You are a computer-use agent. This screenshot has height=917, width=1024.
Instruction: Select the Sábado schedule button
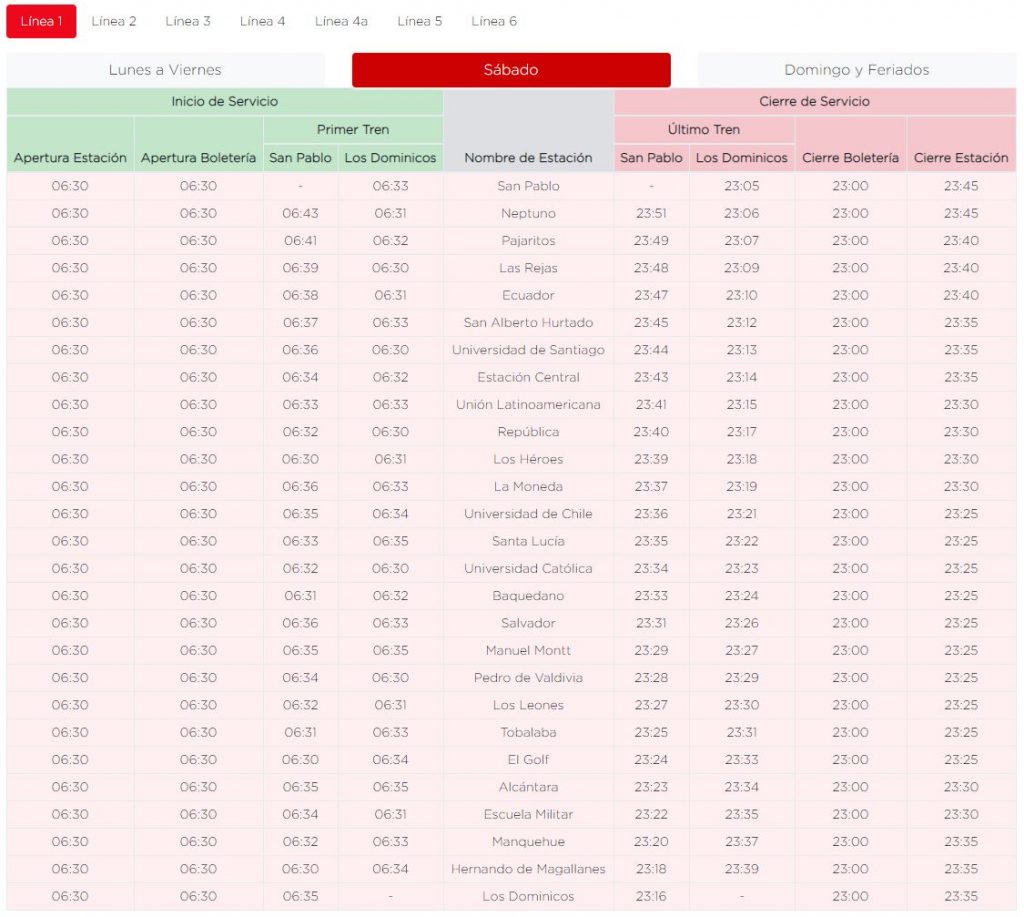click(511, 70)
